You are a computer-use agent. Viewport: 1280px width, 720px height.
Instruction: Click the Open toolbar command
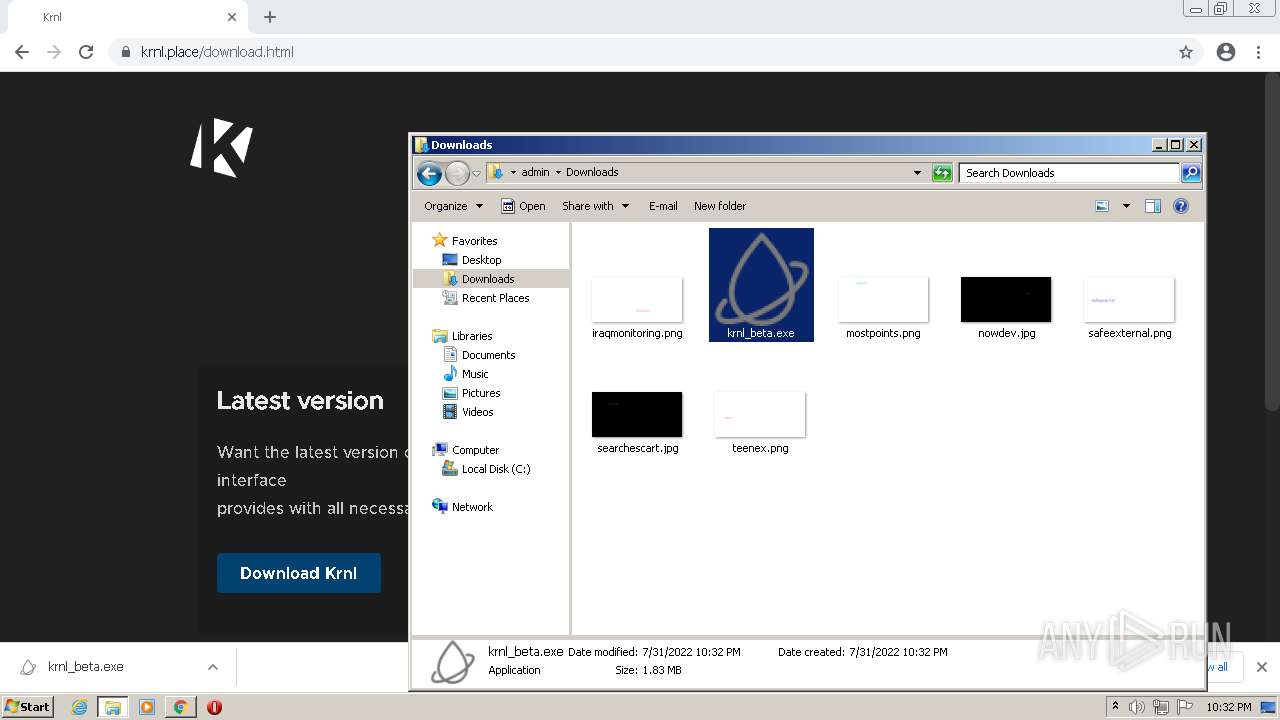click(x=523, y=206)
